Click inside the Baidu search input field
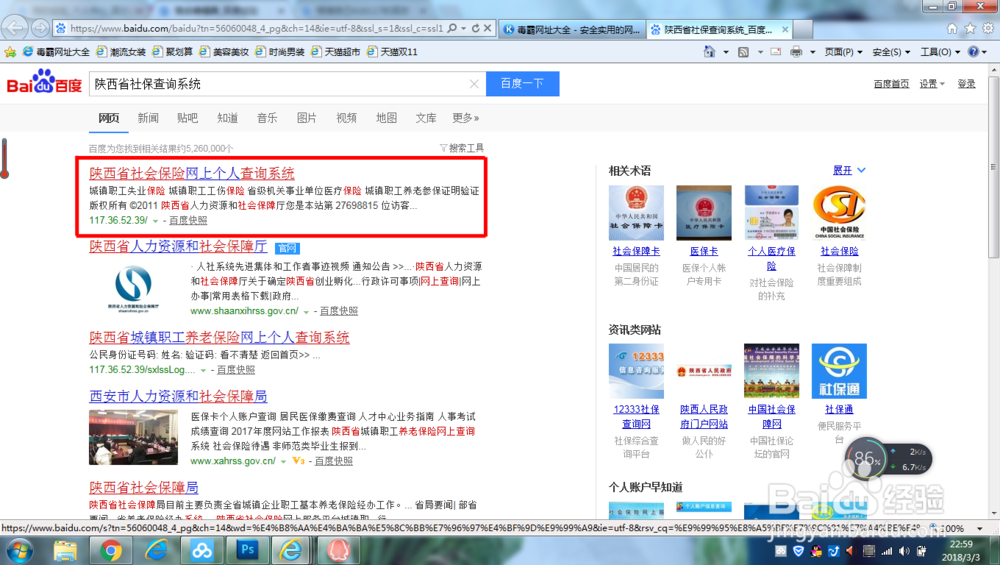 (x=281, y=84)
